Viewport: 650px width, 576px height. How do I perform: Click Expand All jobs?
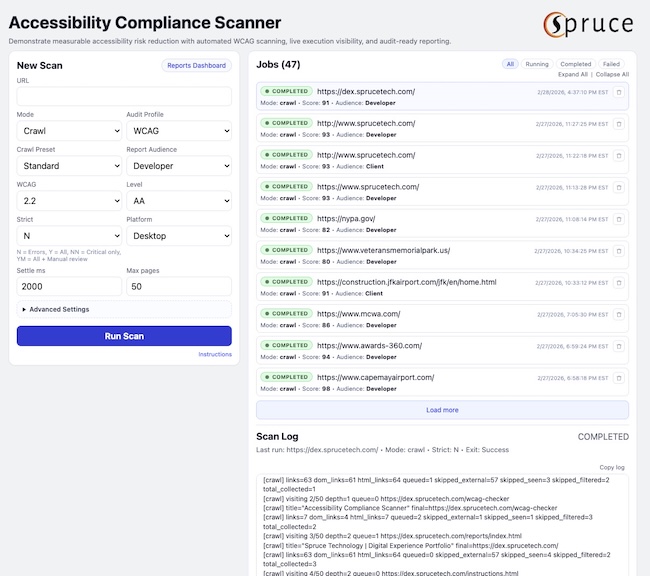tap(572, 75)
